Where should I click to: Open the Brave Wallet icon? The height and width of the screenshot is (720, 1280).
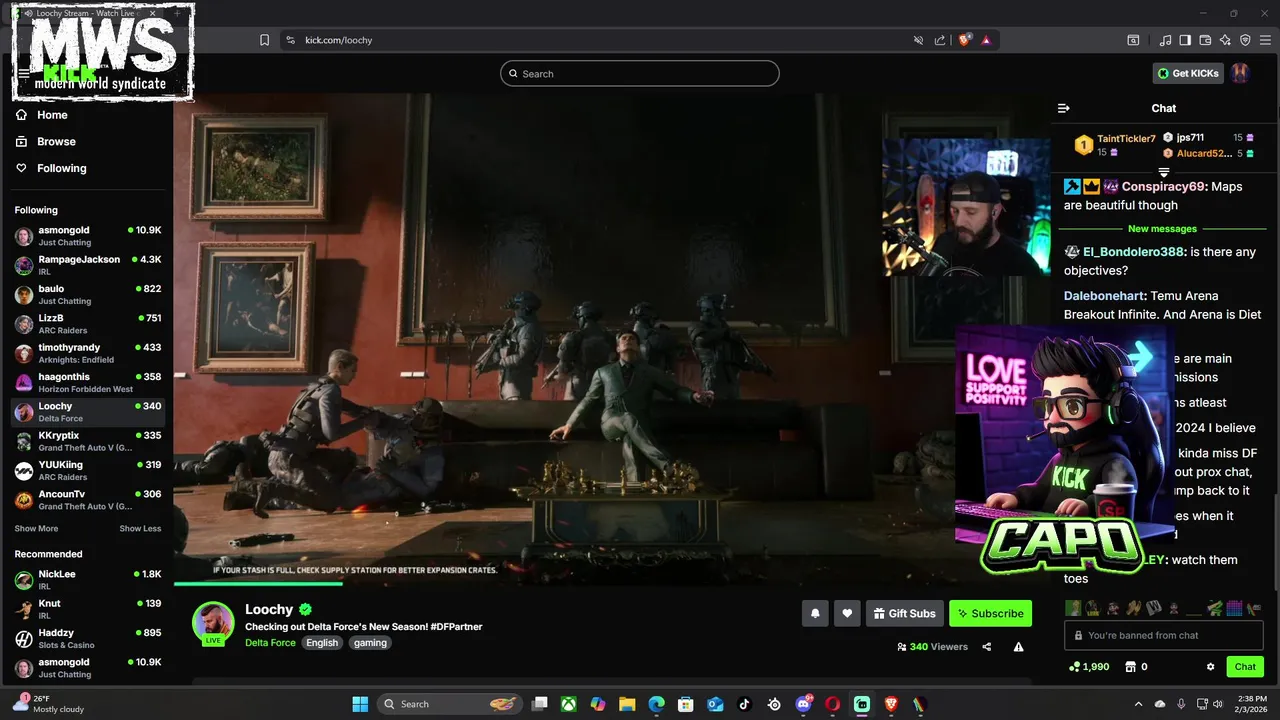coord(1205,40)
